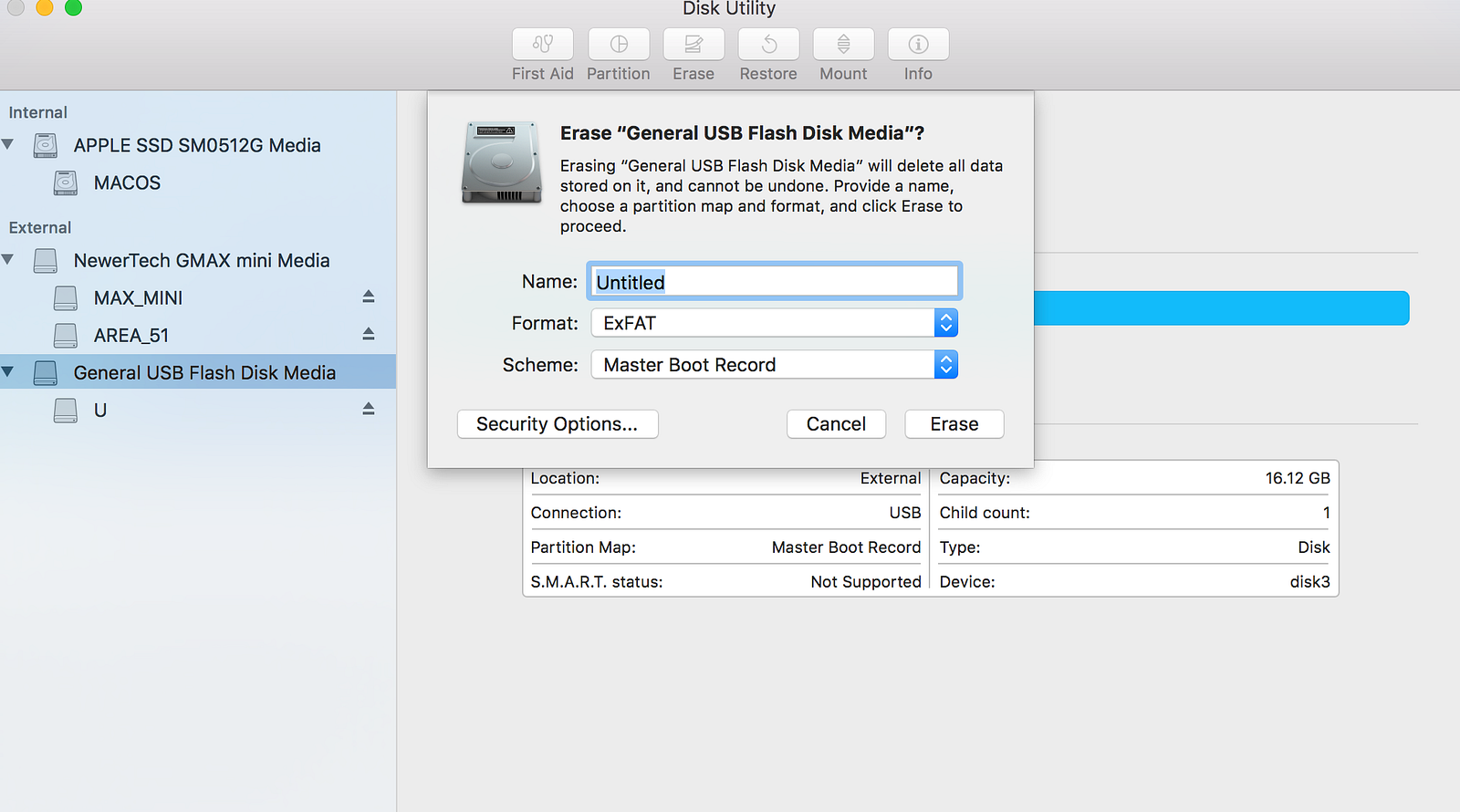This screenshot has width=1460, height=812.
Task: Click the Type value Disk
Action: coord(1314,547)
